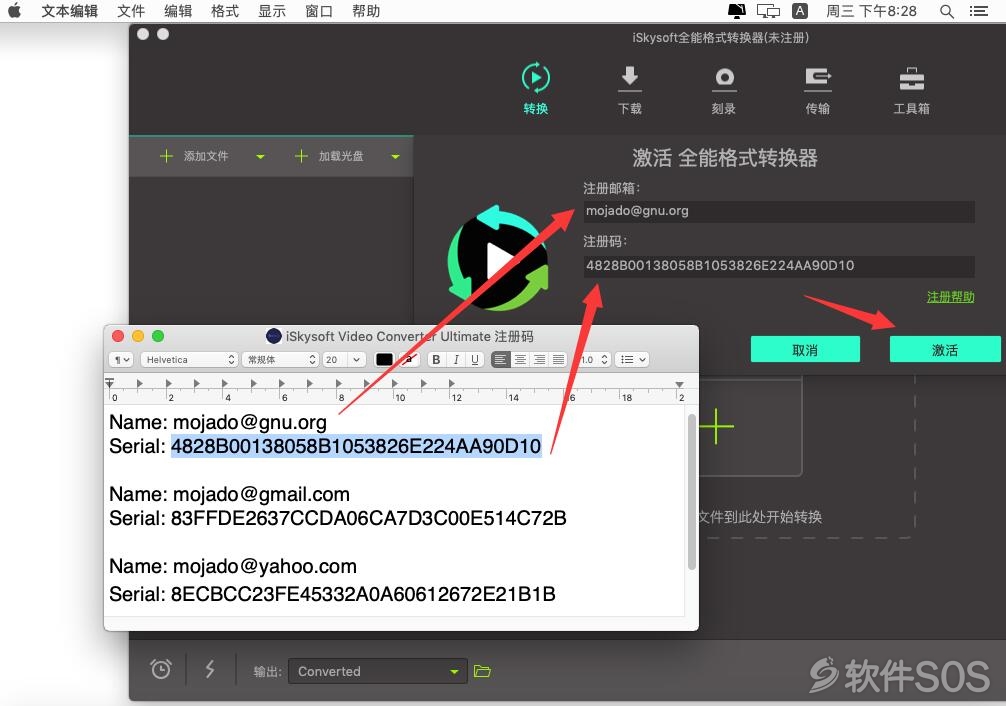The width and height of the screenshot is (1006, 706).
Task: Click the Cancel (取消) button
Action: (805, 350)
